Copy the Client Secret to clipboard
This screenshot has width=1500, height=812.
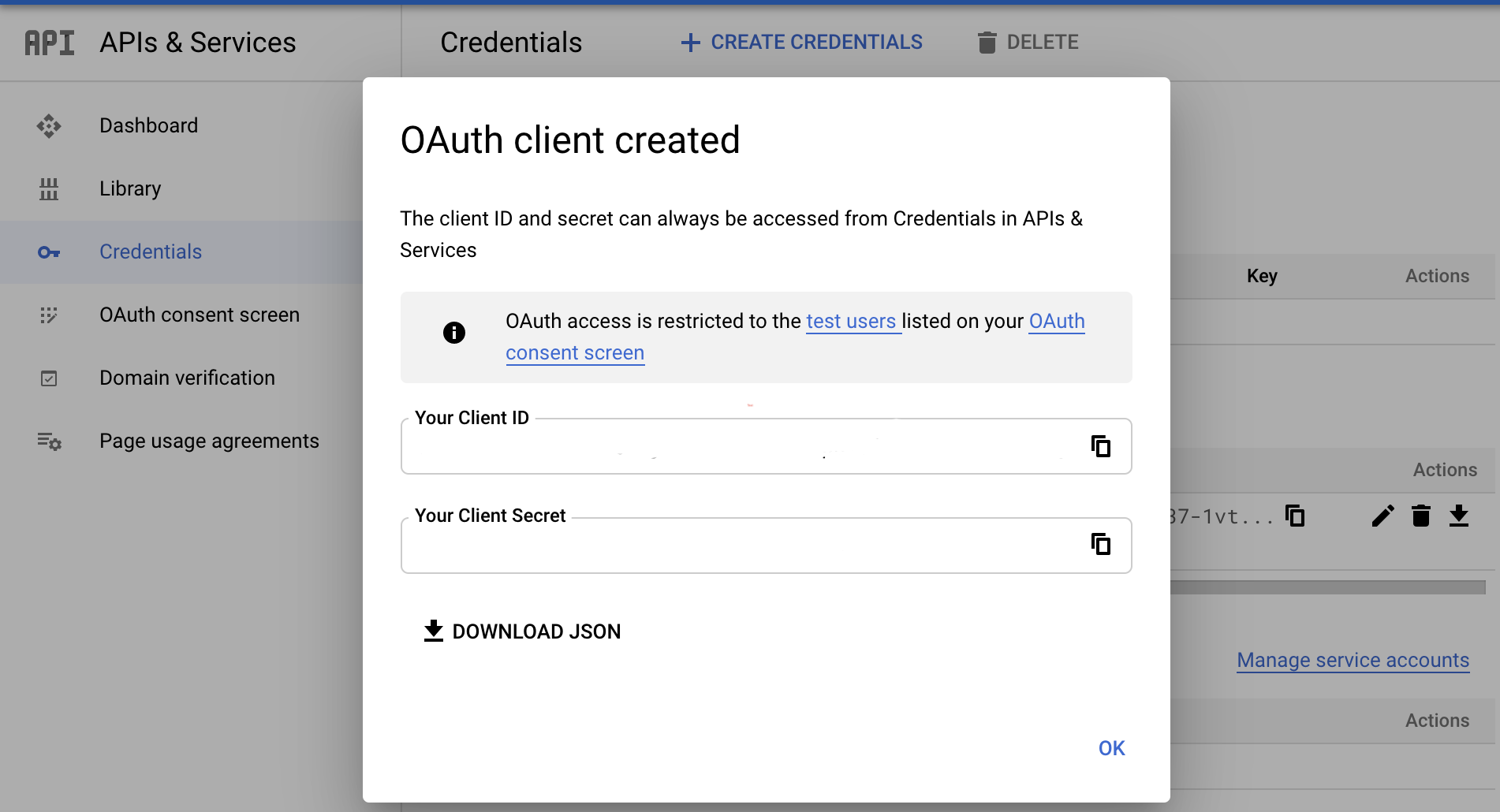pyautogui.click(x=1101, y=544)
